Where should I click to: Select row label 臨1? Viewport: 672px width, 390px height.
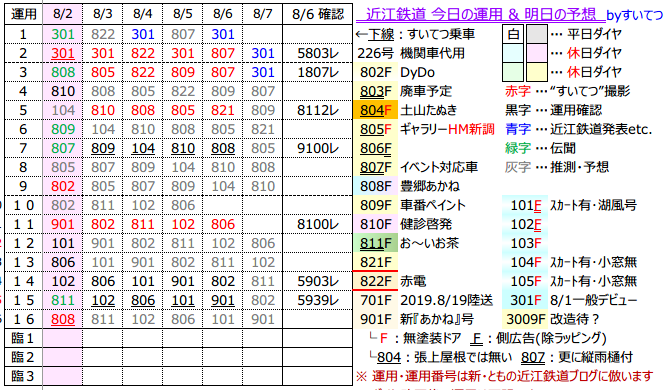coord(24,338)
